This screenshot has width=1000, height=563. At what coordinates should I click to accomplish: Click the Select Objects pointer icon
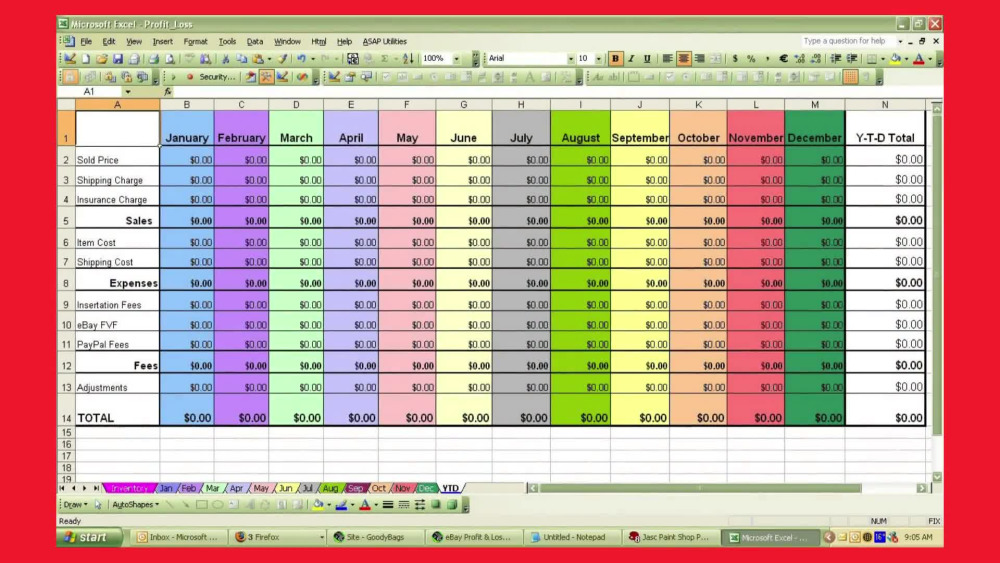[98, 504]
